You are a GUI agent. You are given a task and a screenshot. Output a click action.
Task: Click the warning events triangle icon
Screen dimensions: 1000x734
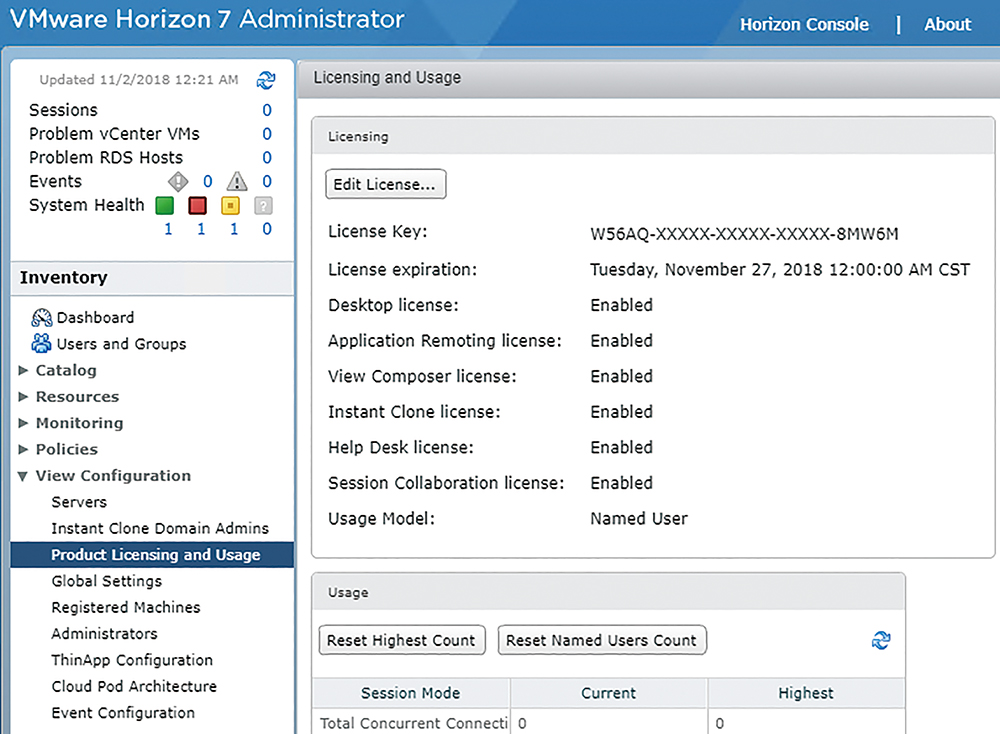point(237,182)
